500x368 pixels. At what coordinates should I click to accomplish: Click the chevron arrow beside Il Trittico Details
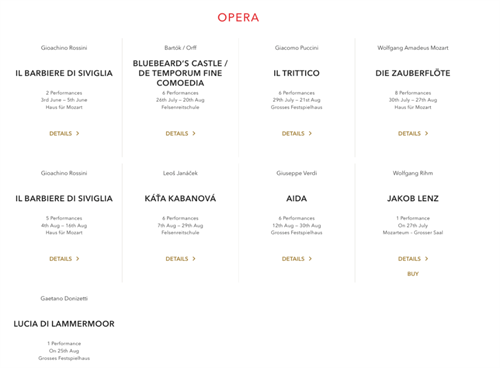click(x=310, y=133)
